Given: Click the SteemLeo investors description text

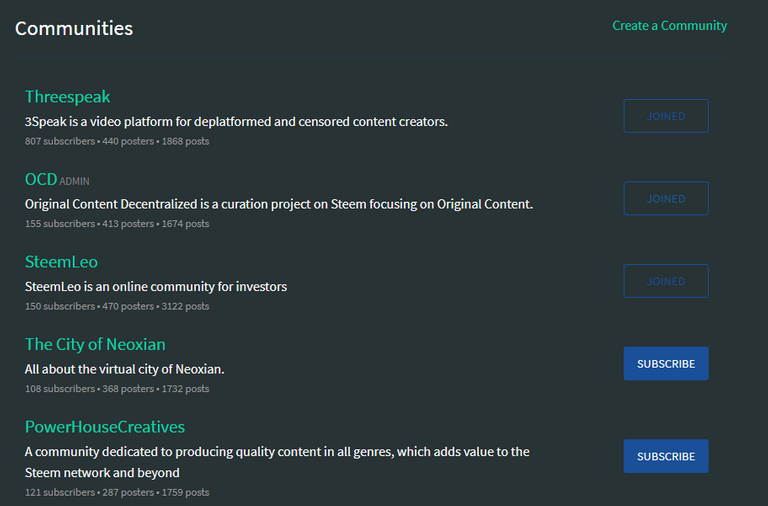Looking at the screenshot, I should pyautogui.click(x=156, y=287).
